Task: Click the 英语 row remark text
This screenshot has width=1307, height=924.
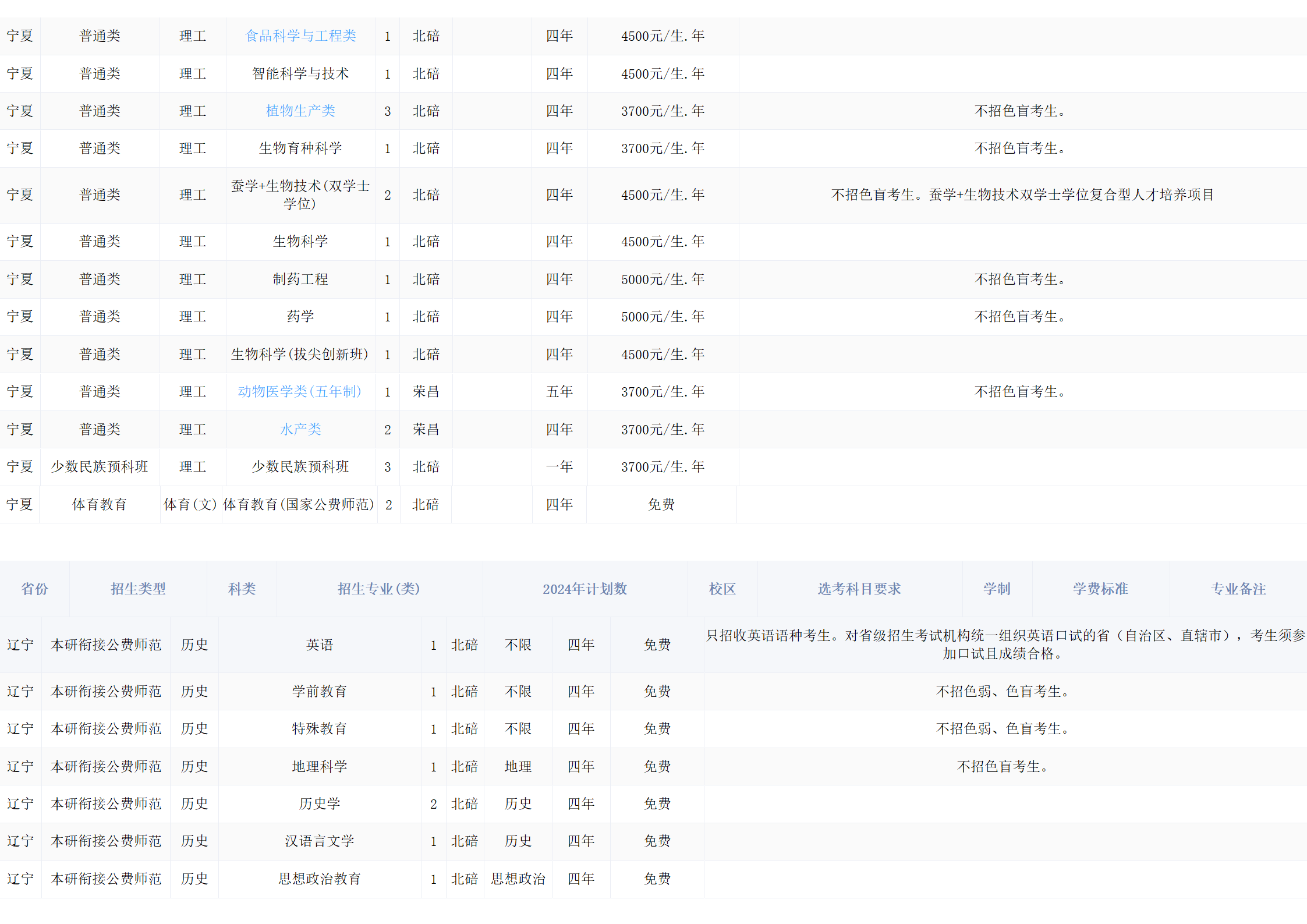Action: [1005, 644]
